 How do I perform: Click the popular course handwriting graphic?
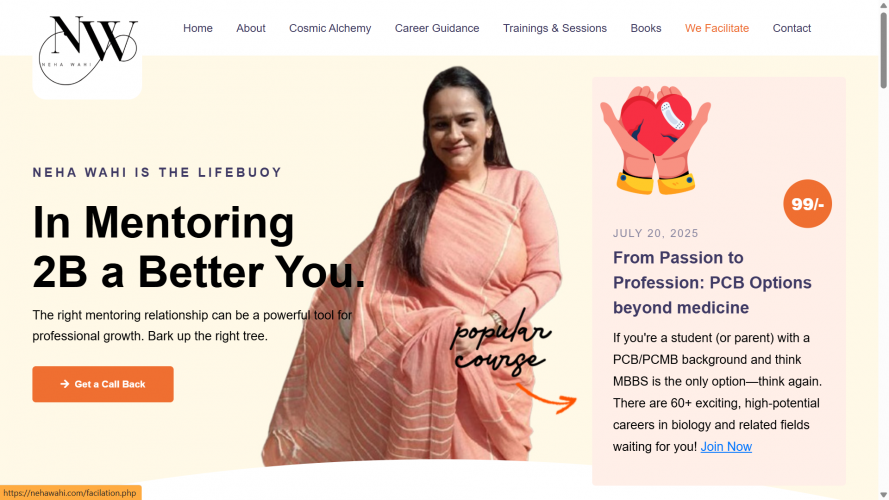(500, 343)
